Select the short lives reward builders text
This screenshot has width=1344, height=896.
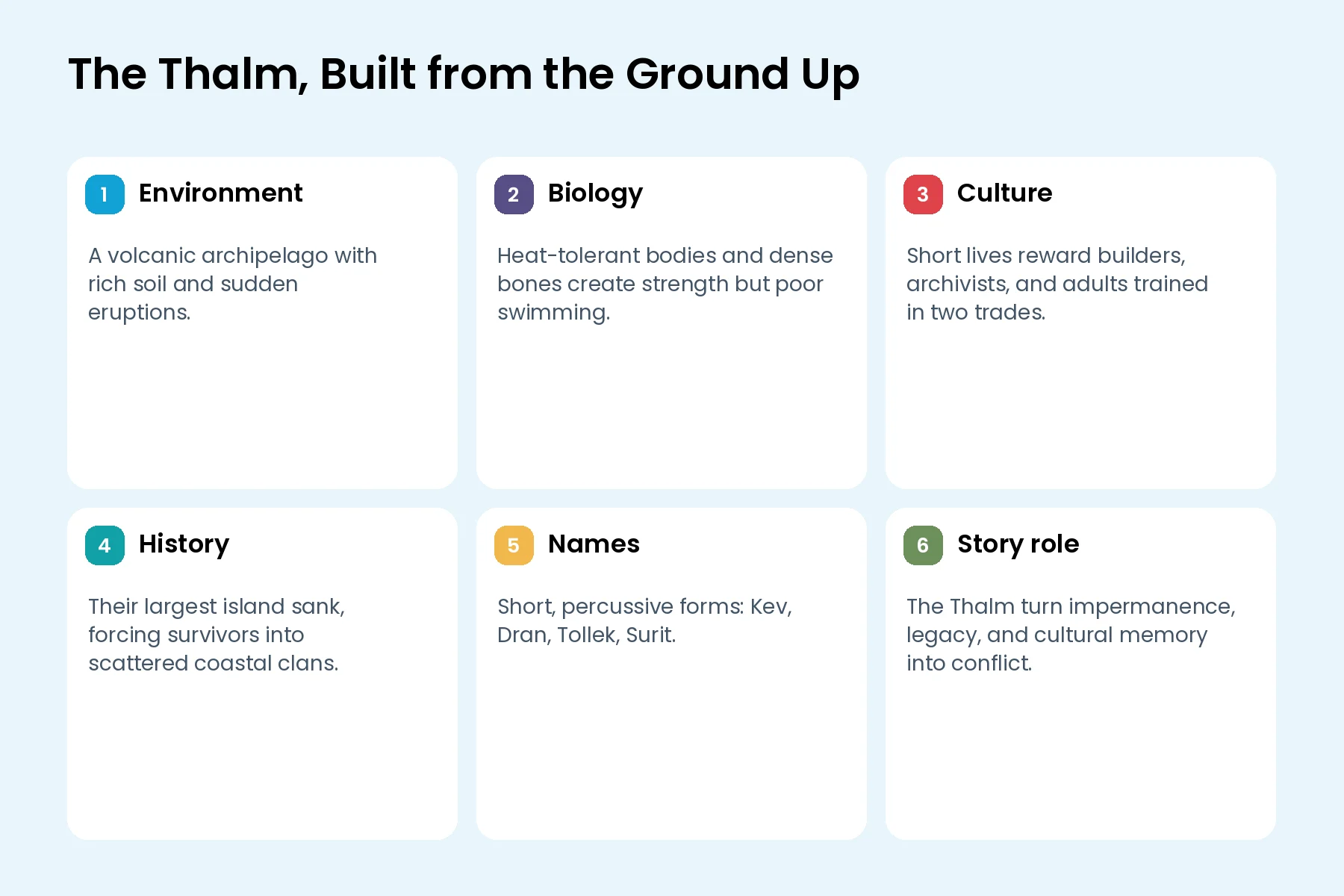1057,284
